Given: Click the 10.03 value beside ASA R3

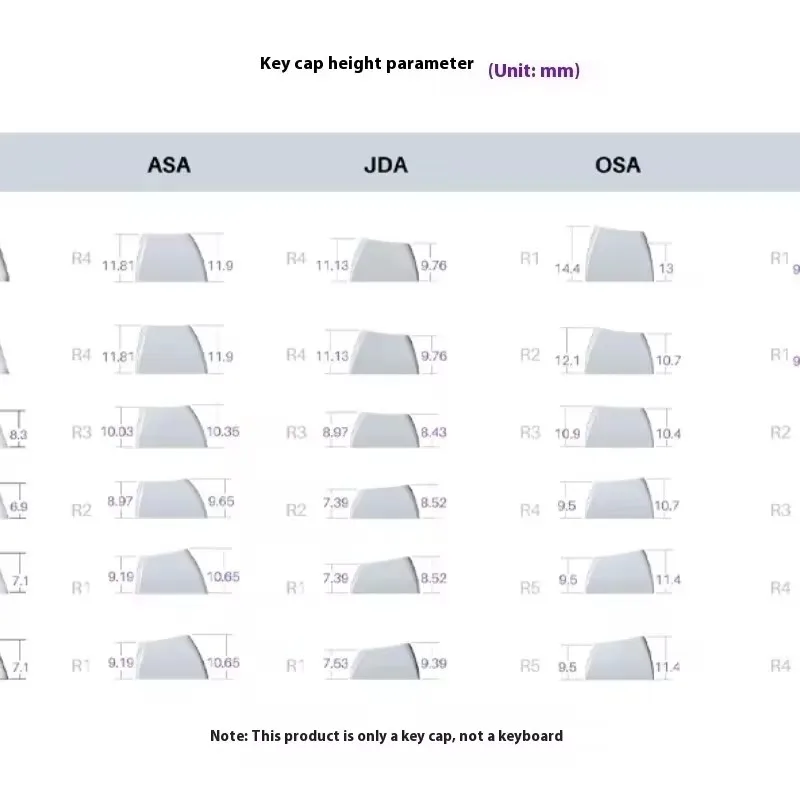Looking at the screenshot, I should pyautogui.click(x=117, y=431).
